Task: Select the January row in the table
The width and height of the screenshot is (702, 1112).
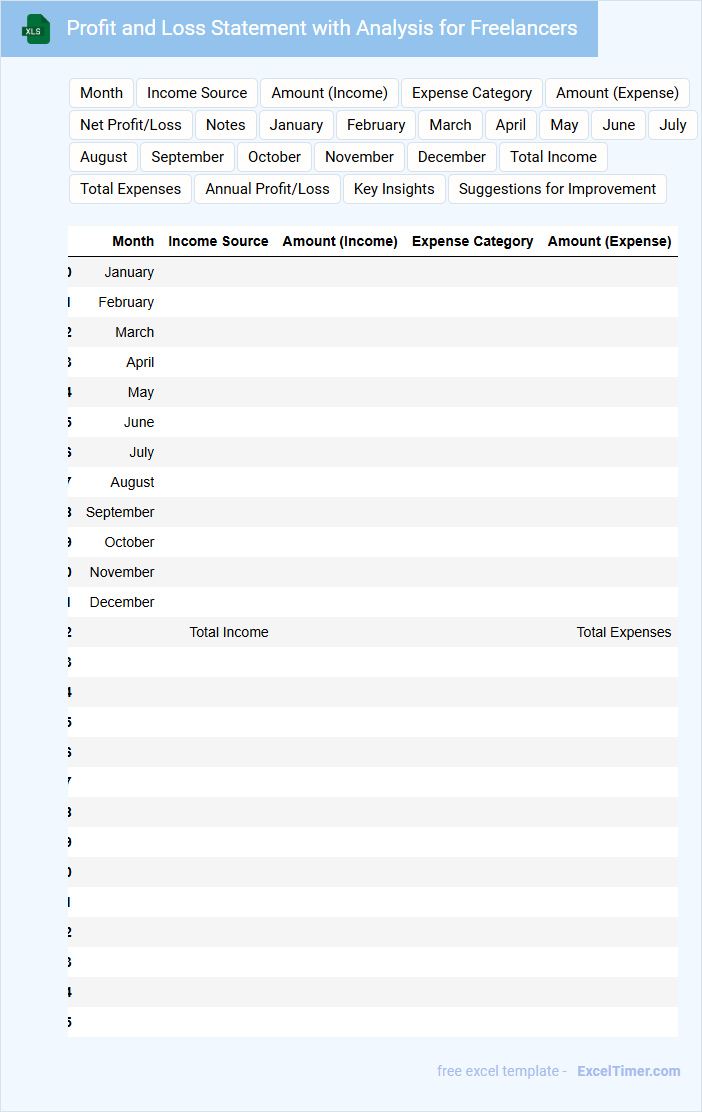Action: [x=373, y=272]
